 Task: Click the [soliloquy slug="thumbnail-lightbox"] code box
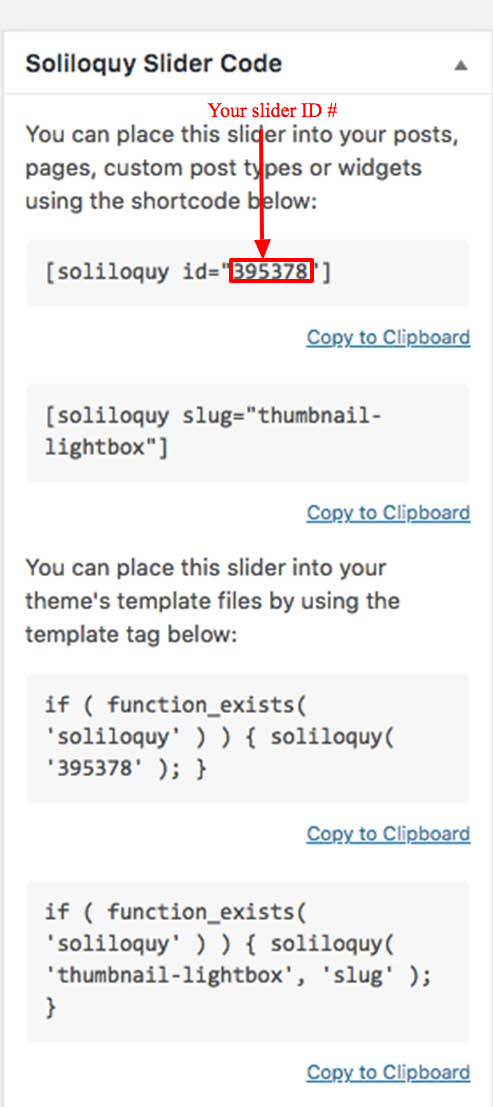(x=247, y=433)
